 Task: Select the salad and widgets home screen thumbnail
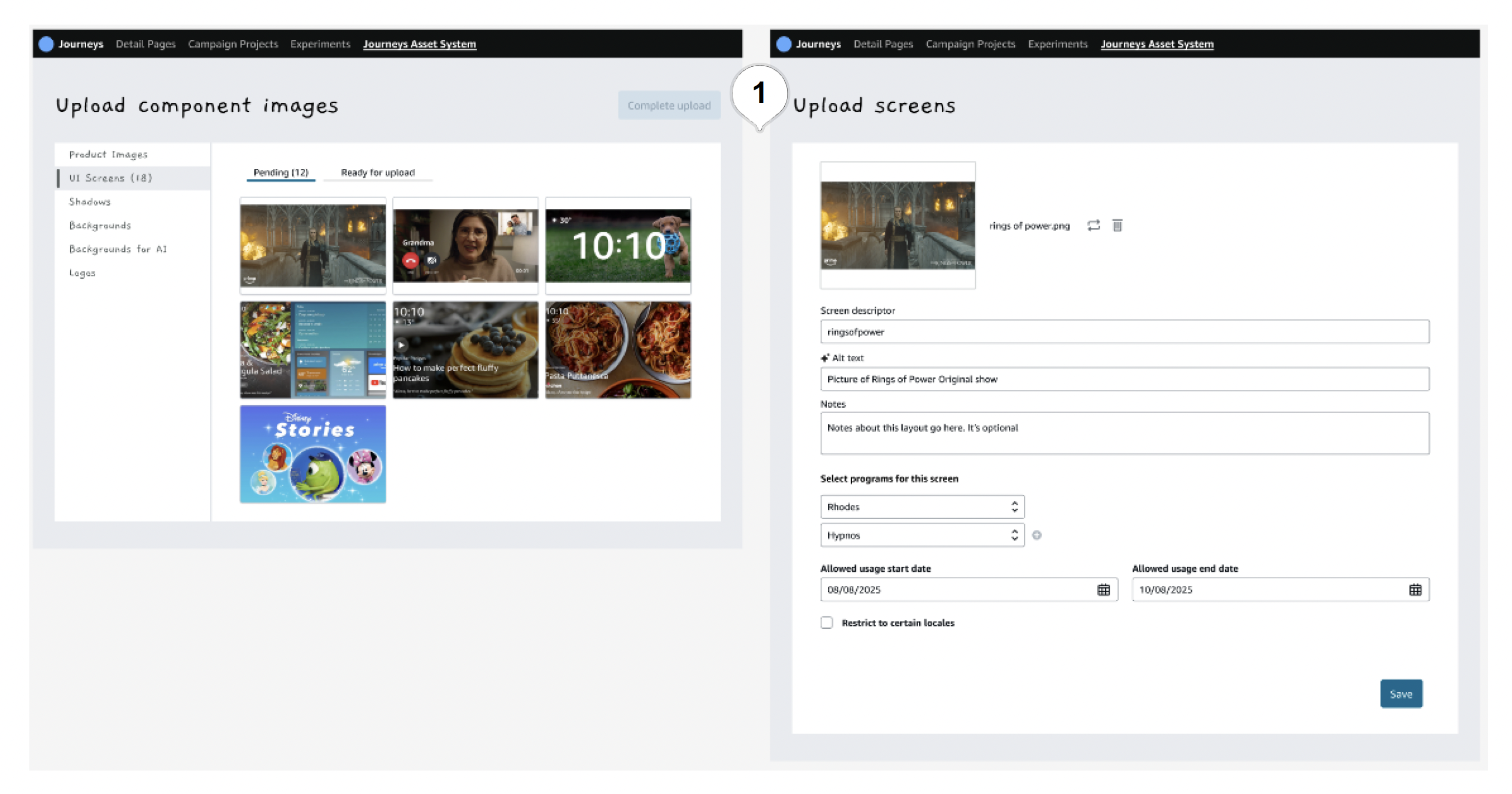[313, 350]
